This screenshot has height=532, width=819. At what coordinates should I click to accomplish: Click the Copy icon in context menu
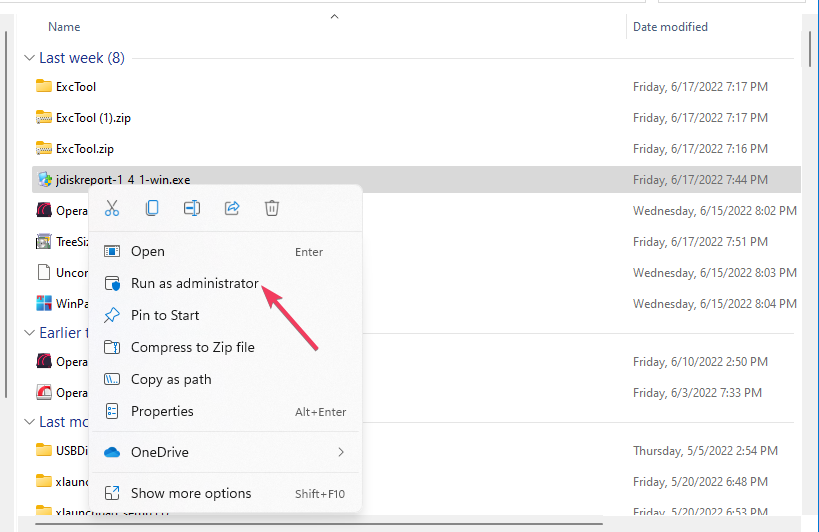click(x=152, y=208)
